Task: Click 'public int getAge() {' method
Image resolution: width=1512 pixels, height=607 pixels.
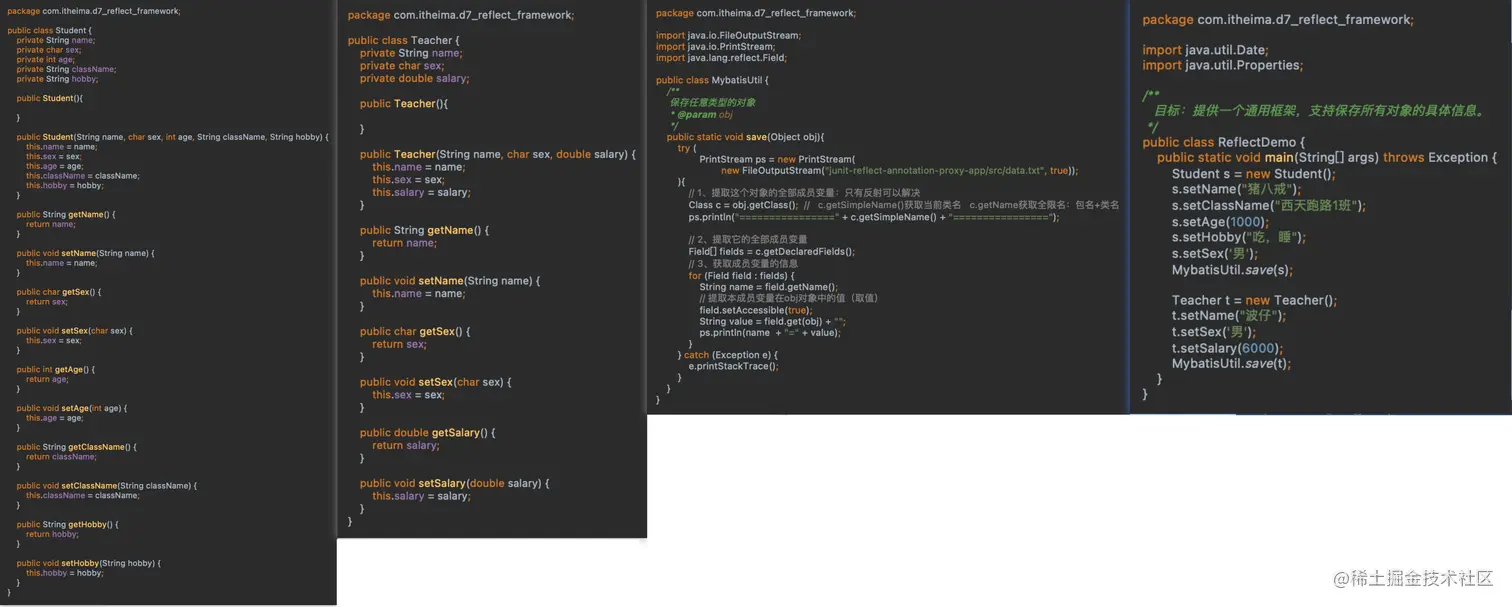Action: coord(56,369)
